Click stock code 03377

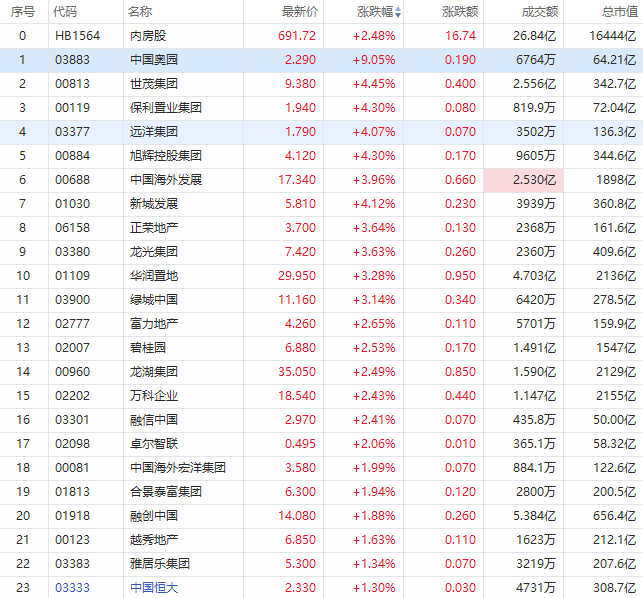72,132
